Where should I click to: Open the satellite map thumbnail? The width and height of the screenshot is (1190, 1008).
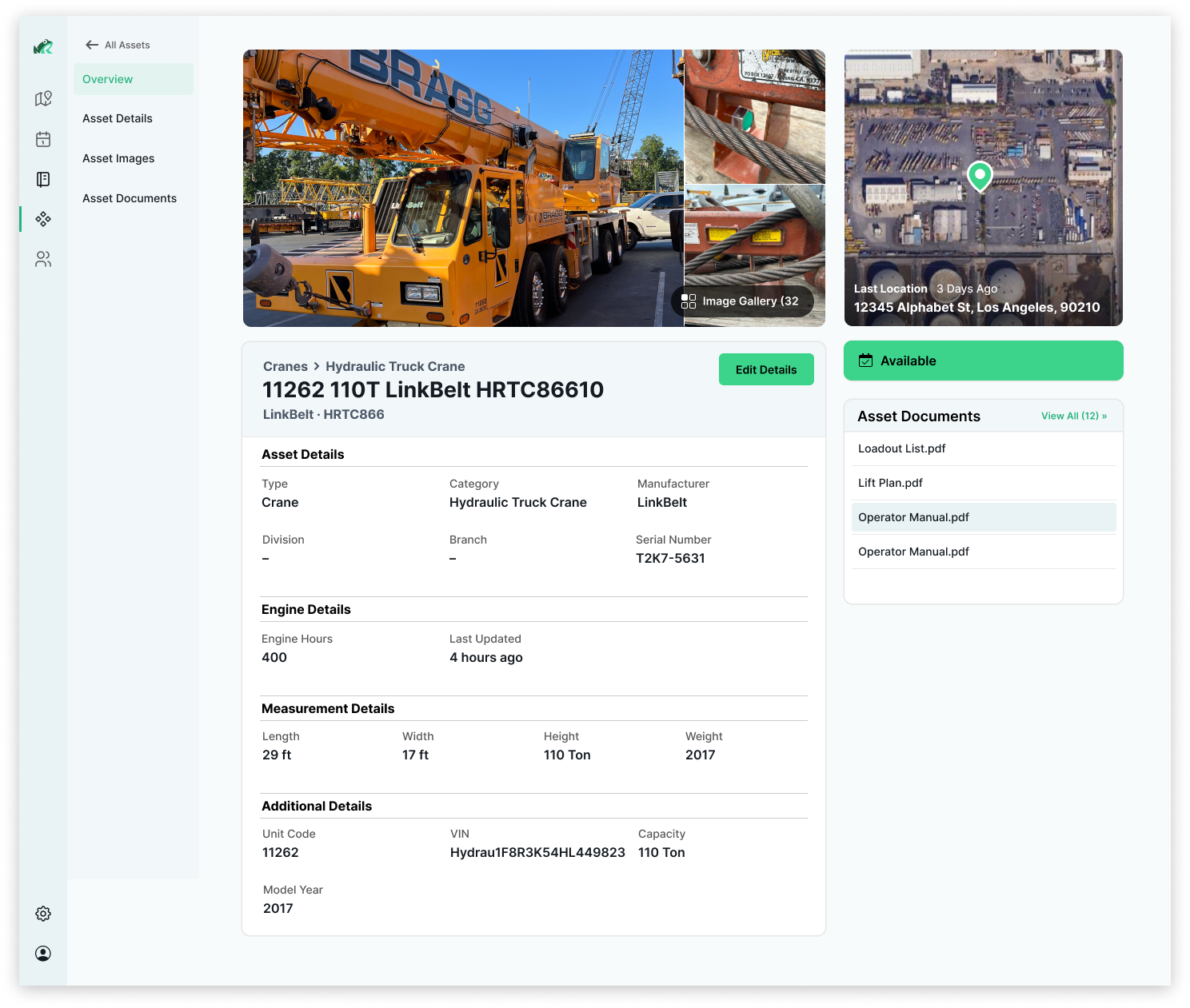point(984,188)
